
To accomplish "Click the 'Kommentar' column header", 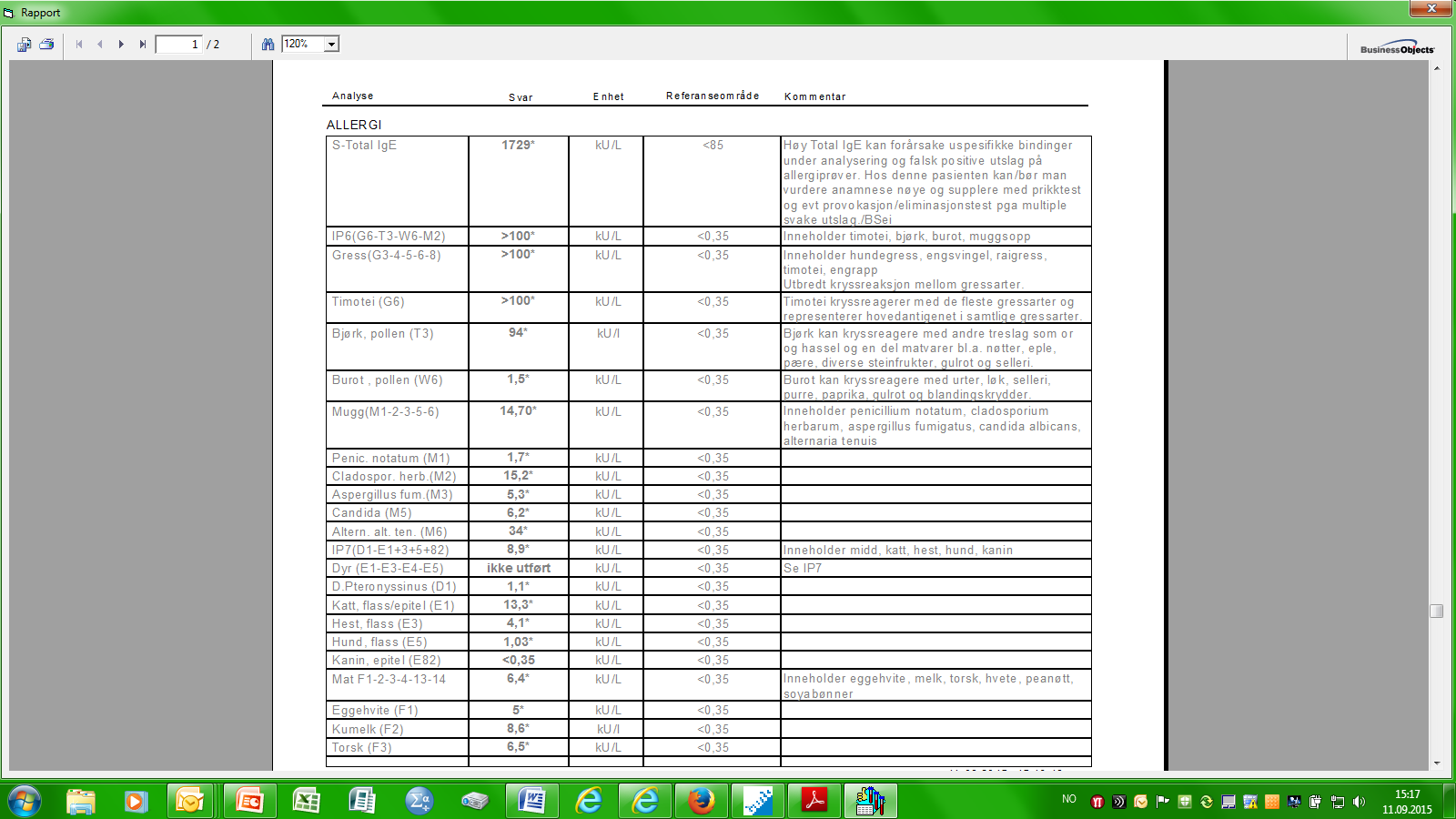I will point(814,96).
